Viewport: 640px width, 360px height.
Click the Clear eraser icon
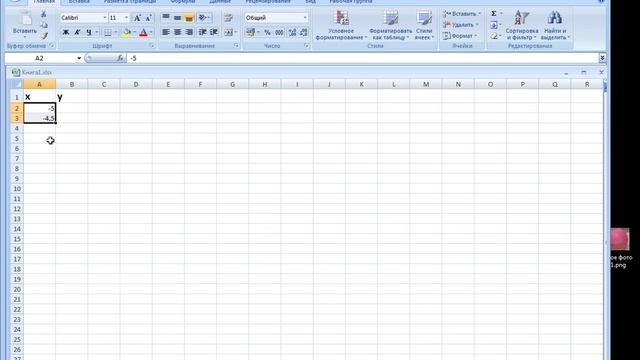[x=494, y=36]
